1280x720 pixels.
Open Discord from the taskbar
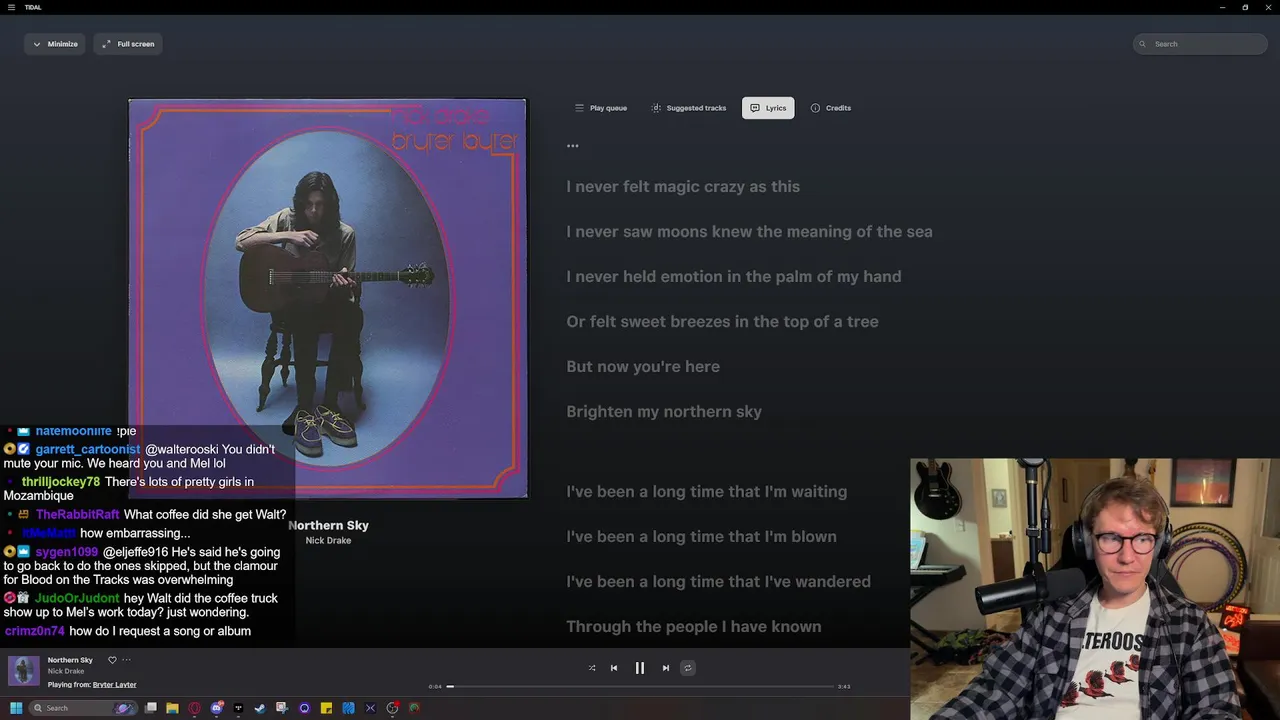[x=217, y=708]
